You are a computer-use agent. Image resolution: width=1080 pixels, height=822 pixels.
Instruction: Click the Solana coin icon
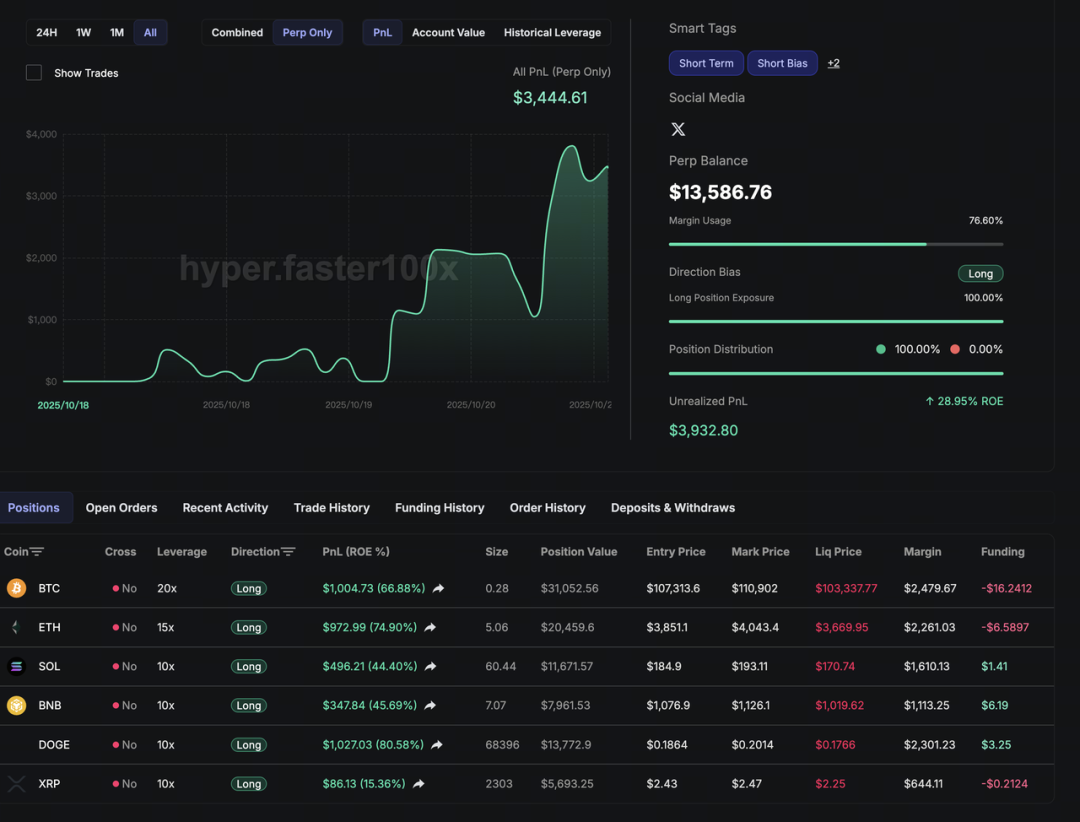pos(16,666)
